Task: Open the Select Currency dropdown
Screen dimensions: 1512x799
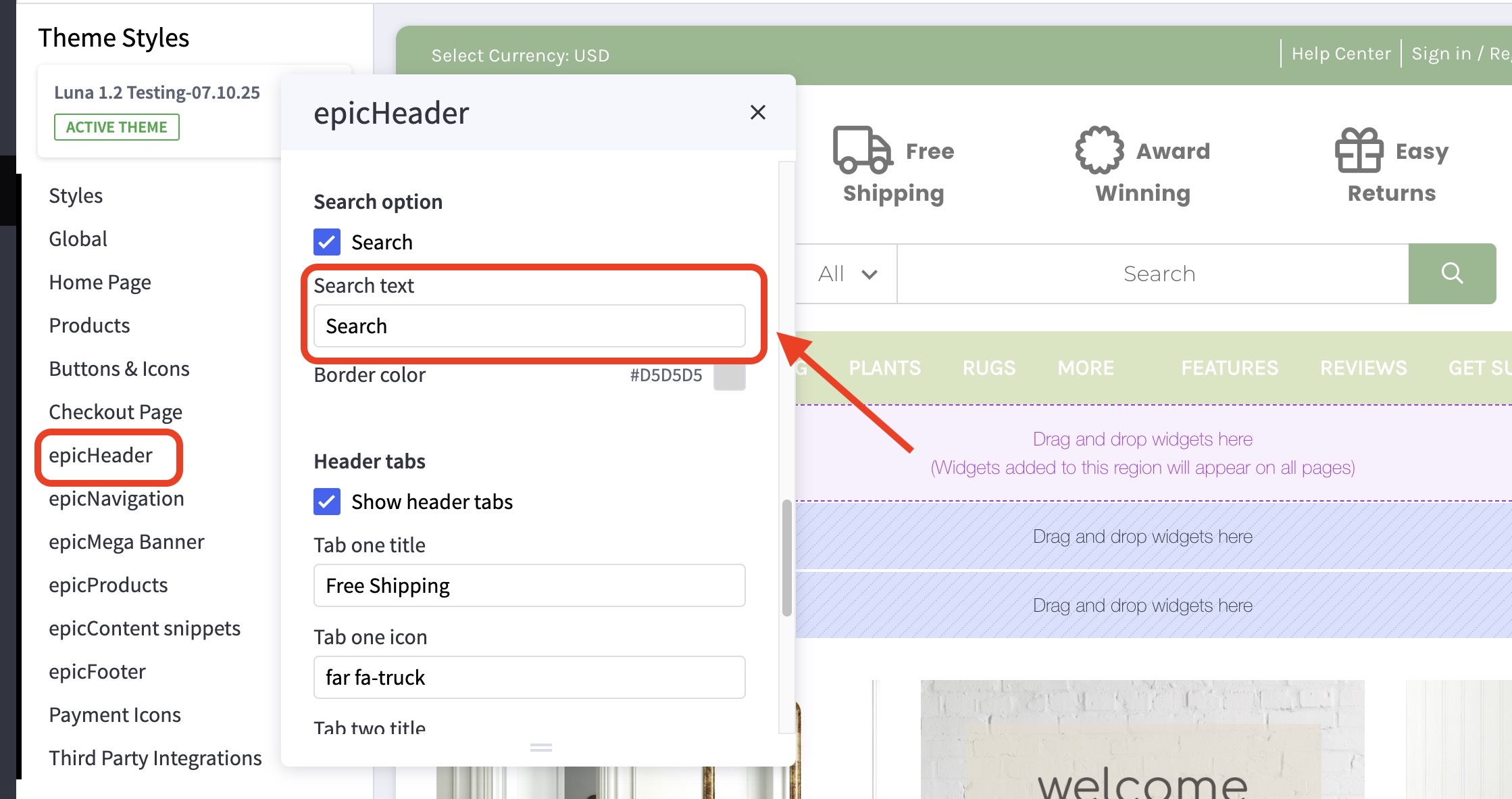Action: tap(520, 55)
